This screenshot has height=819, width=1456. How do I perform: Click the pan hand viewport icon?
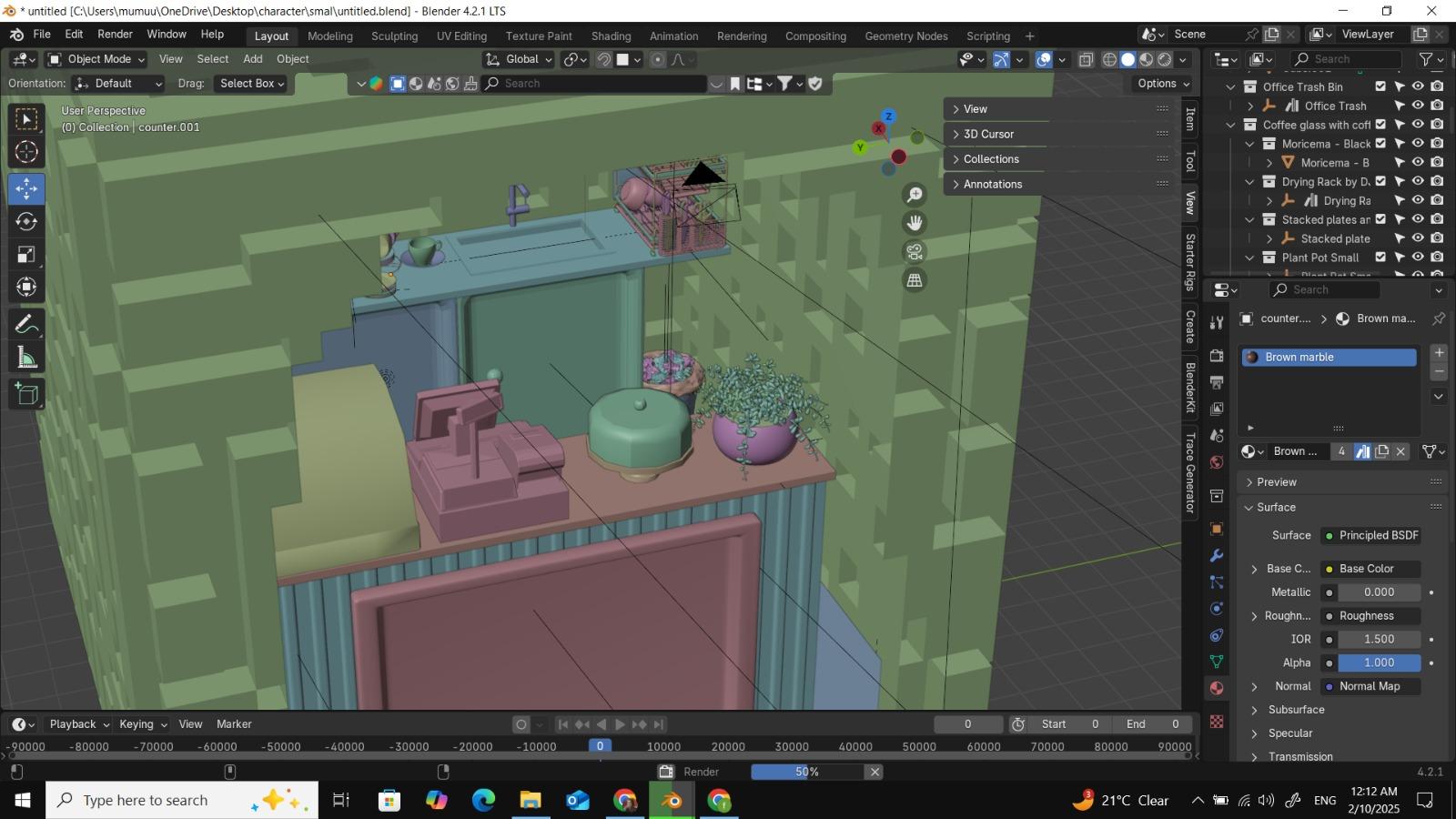point(915,223)
